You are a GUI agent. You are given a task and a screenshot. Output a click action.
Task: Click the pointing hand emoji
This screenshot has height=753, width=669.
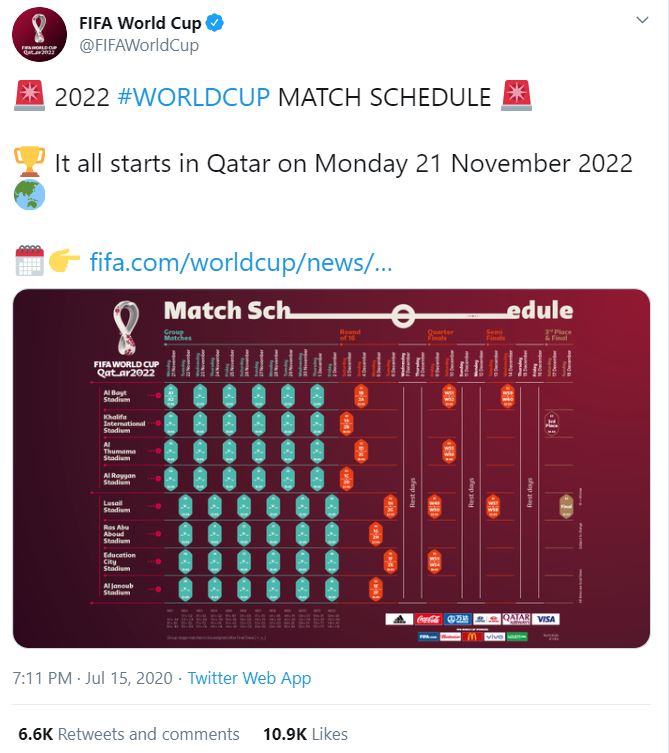tap(64, 261)
